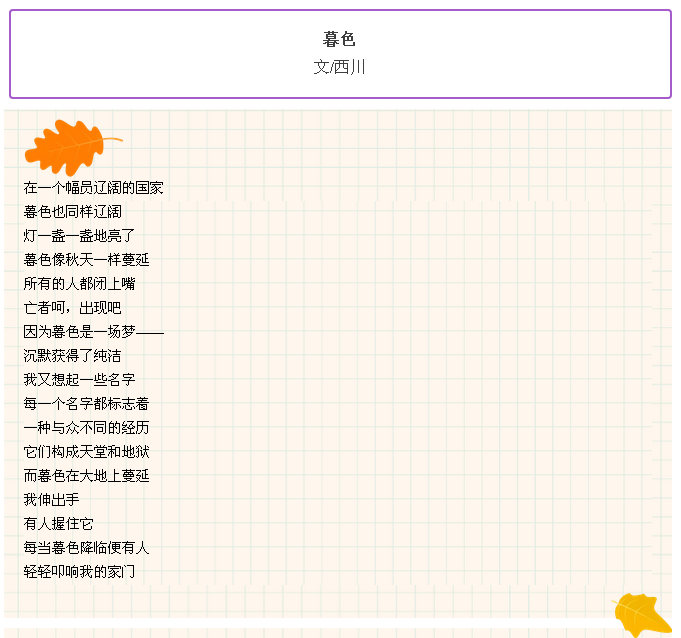Click the line 沉默获得了纯洁
The image size is (681, 638).
pos(73,356)
